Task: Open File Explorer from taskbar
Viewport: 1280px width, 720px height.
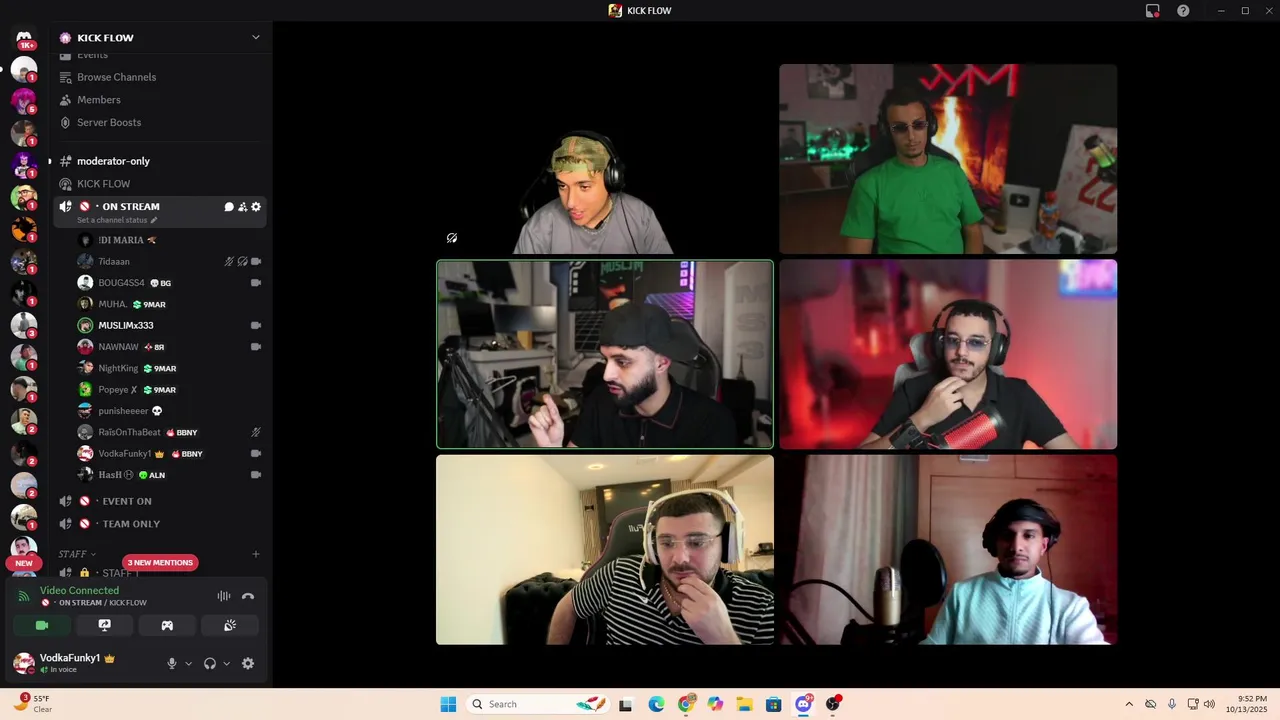Action: click(x=744, y=704)
